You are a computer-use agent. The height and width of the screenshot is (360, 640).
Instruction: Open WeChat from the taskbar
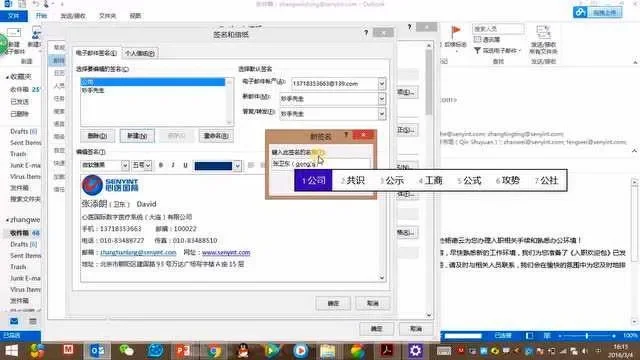127,351
